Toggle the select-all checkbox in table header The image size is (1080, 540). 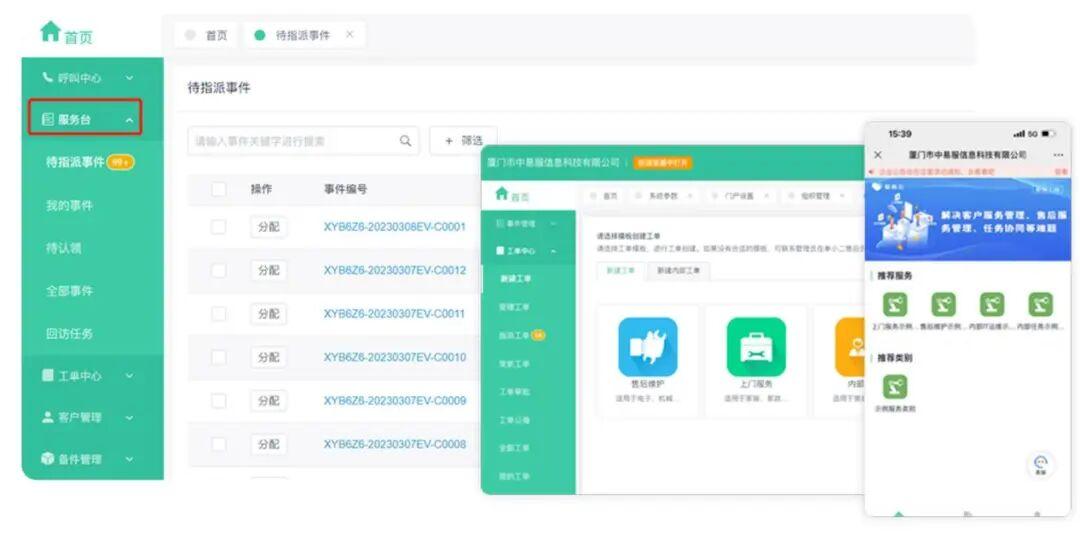218,189
